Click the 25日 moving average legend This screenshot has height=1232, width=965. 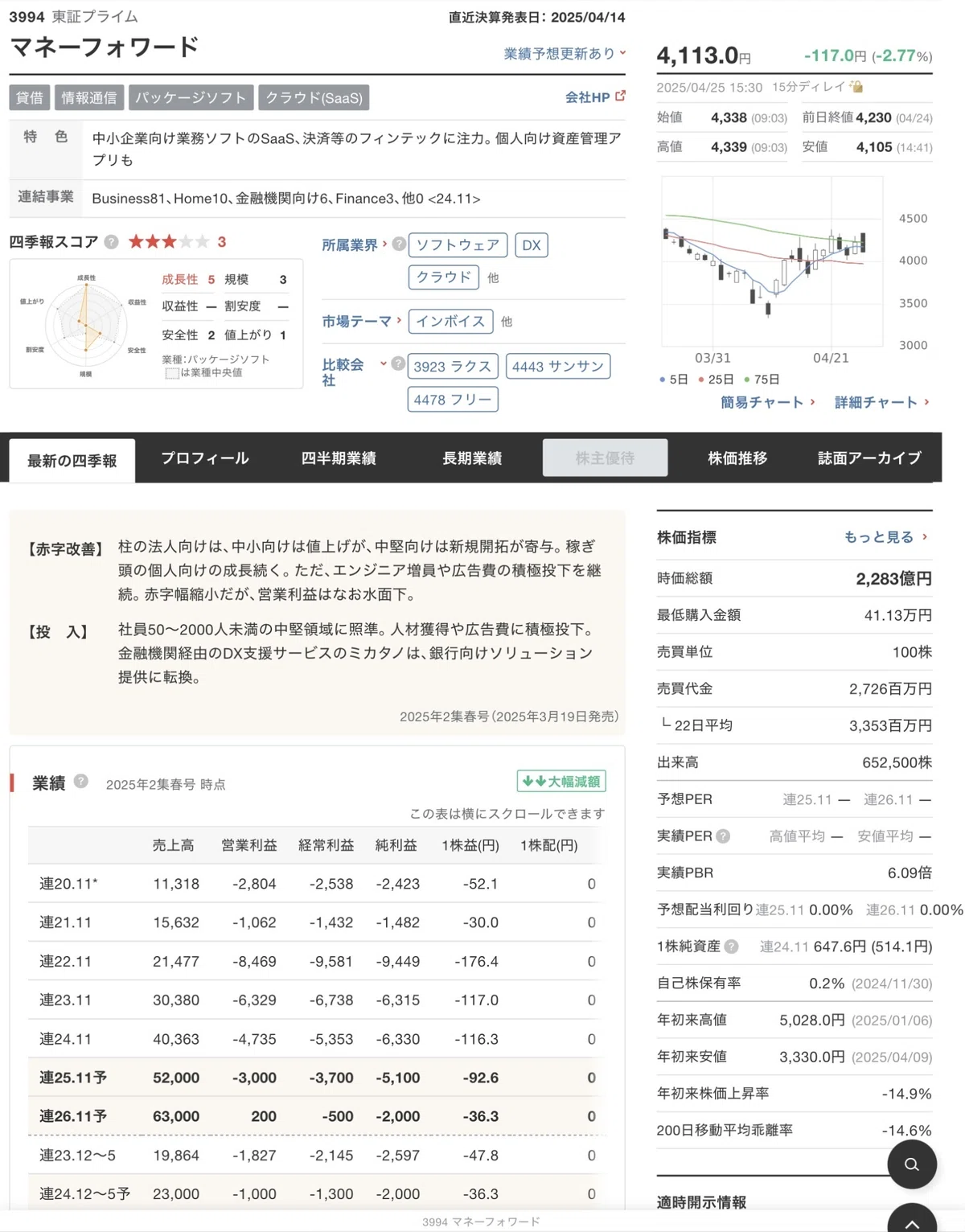point(716,379)
